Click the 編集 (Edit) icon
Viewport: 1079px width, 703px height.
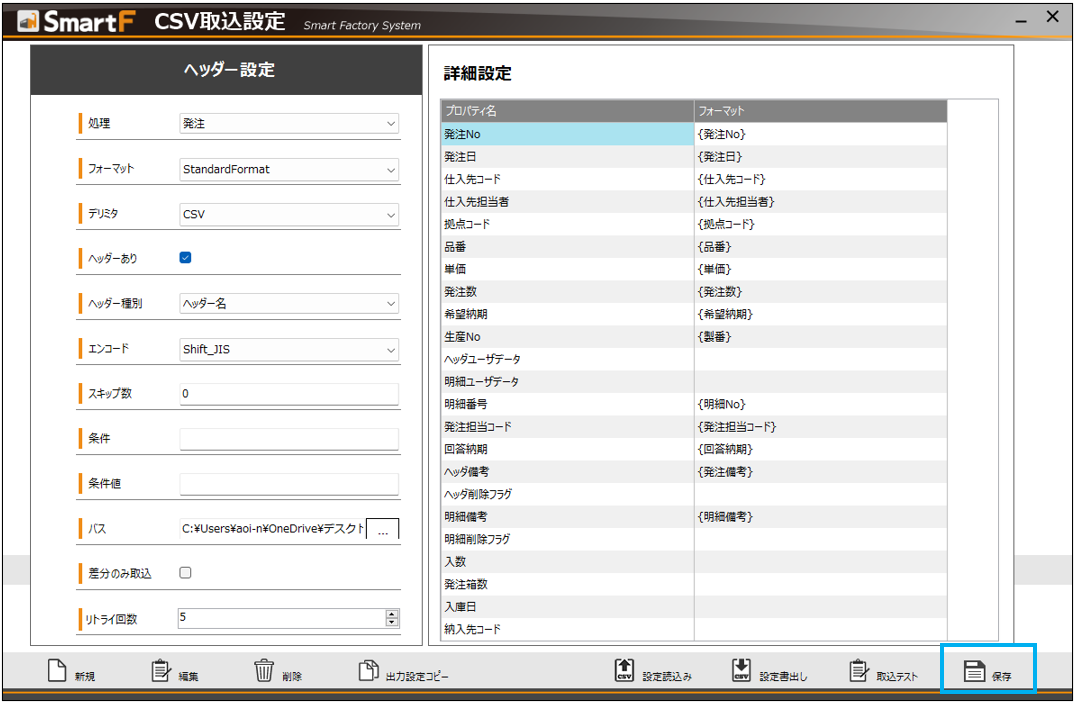[x=161, y=672]
